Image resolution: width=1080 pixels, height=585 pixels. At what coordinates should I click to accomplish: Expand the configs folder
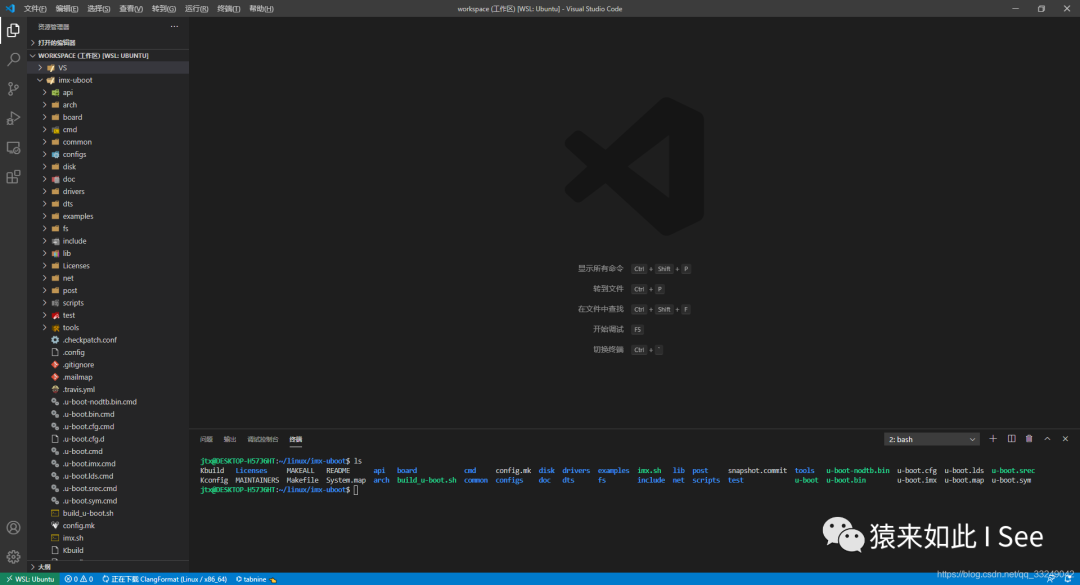[x=108, y=154]
